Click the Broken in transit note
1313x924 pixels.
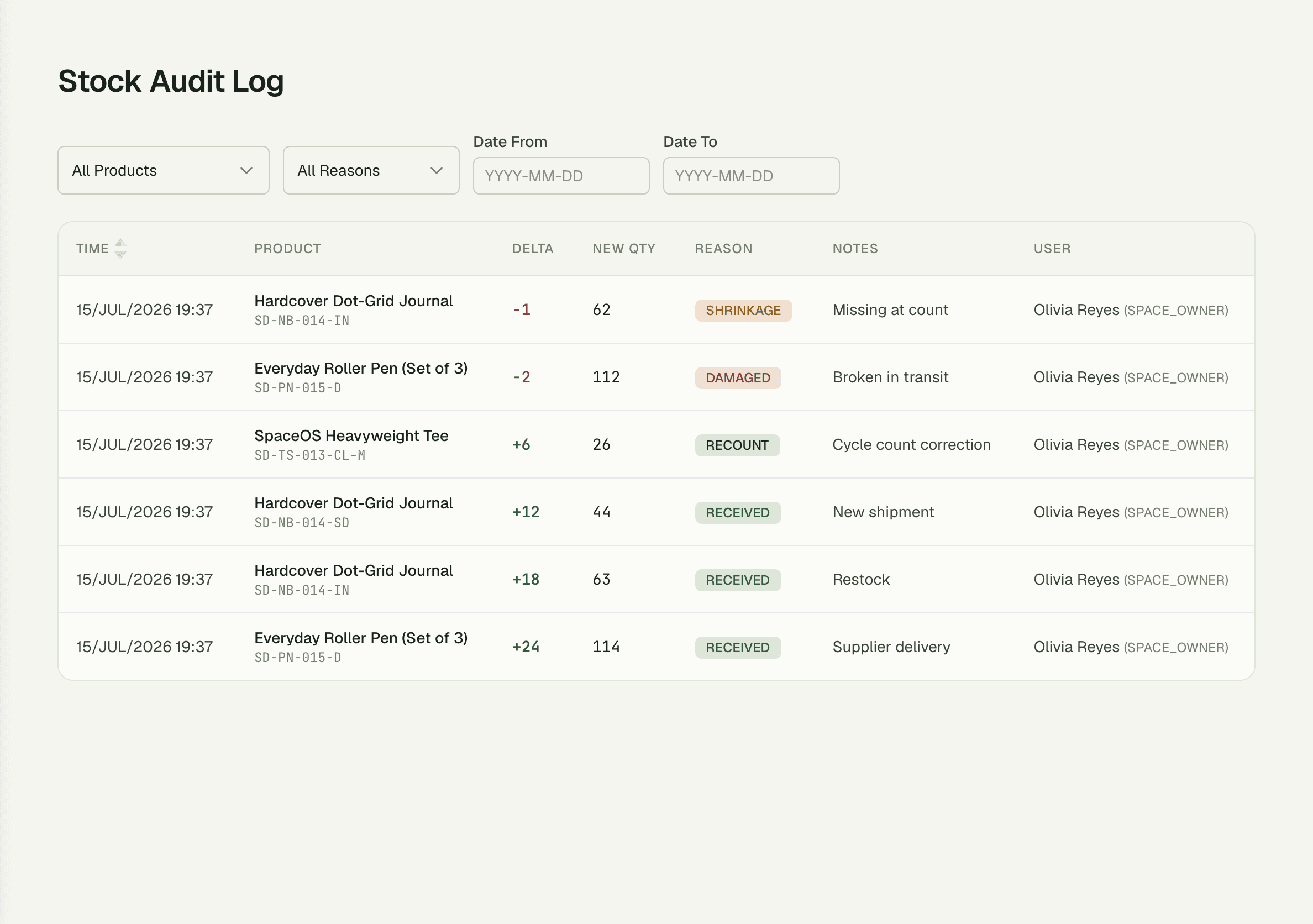pyautogui.click(x=890, y=377)
